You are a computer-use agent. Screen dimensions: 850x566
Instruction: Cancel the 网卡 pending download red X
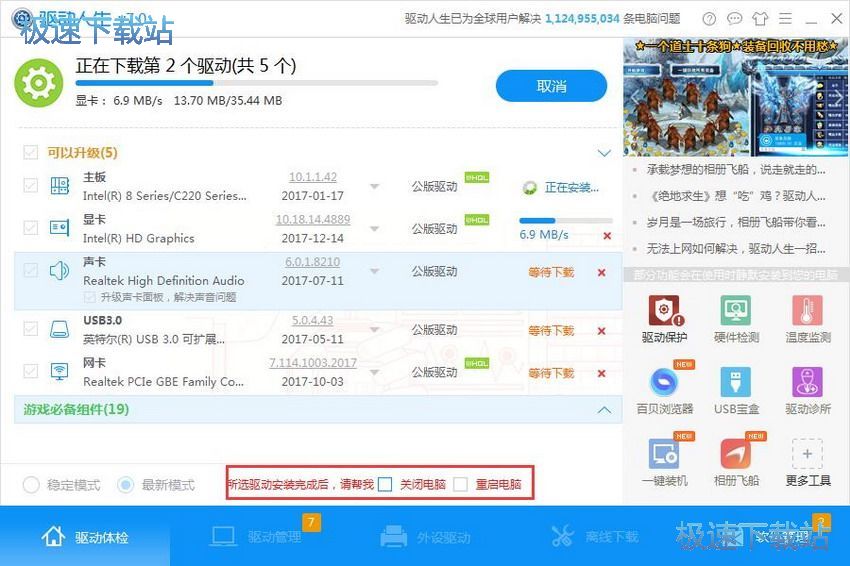tap(601, 373)
